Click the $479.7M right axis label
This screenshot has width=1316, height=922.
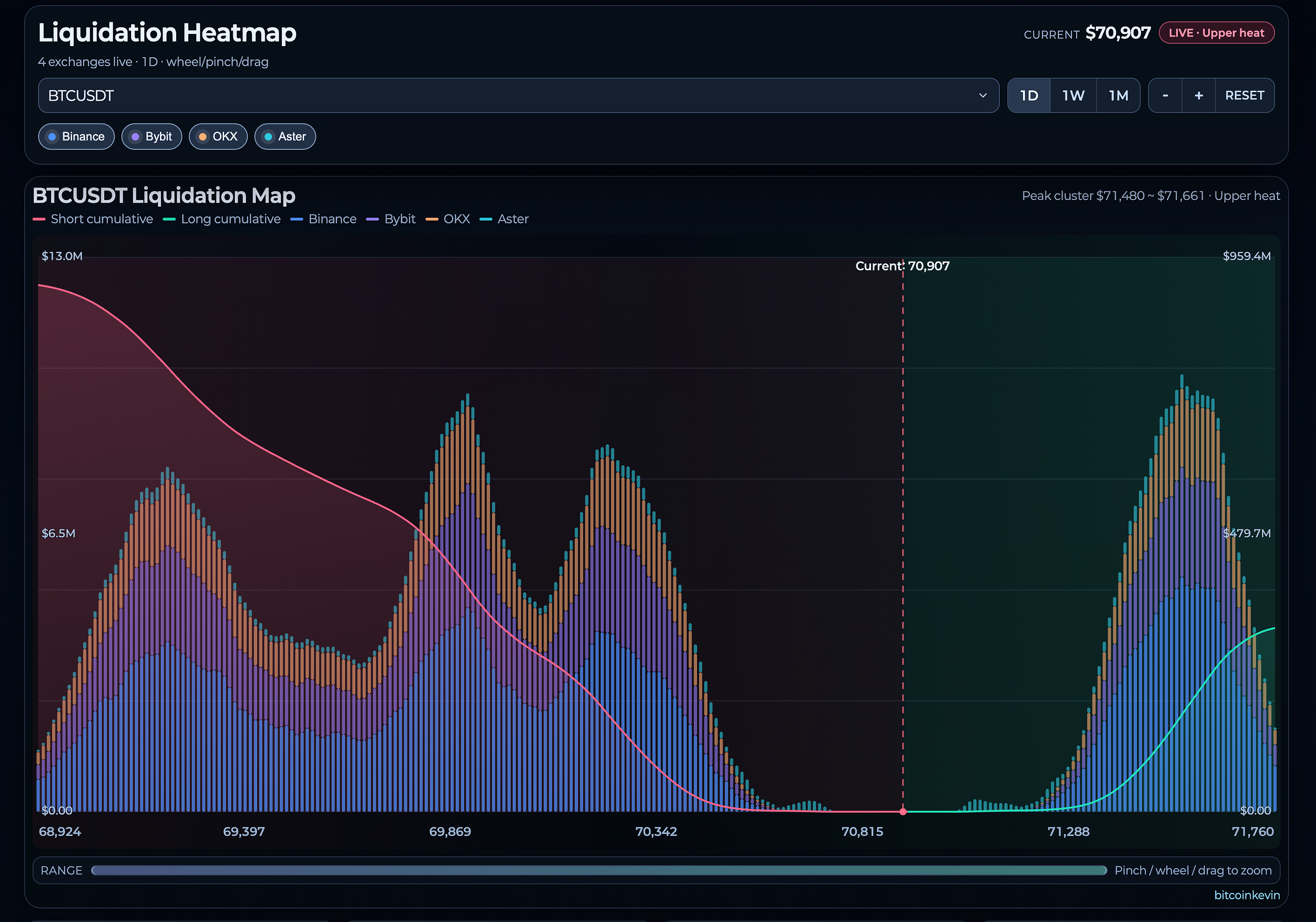[1247, 533]
